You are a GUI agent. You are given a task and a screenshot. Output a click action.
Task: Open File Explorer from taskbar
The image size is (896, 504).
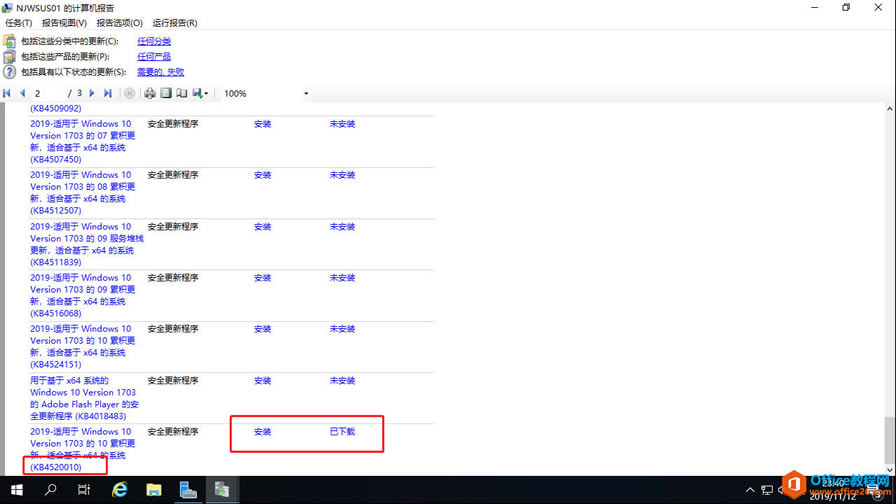coord(153,490)
